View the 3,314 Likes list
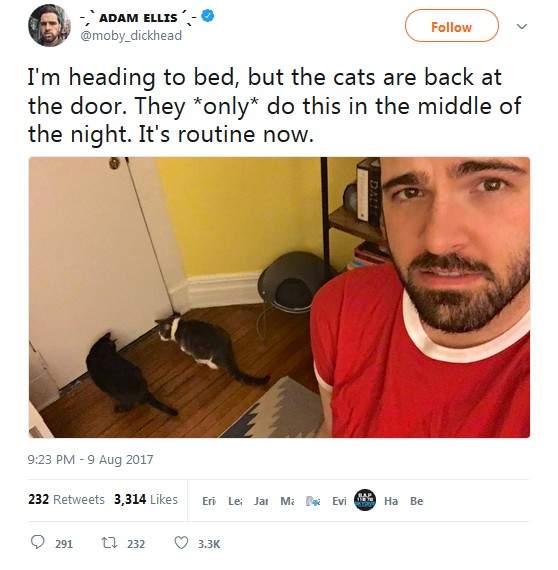This screenshot has height=570, width=558. [x=146, y=499]
